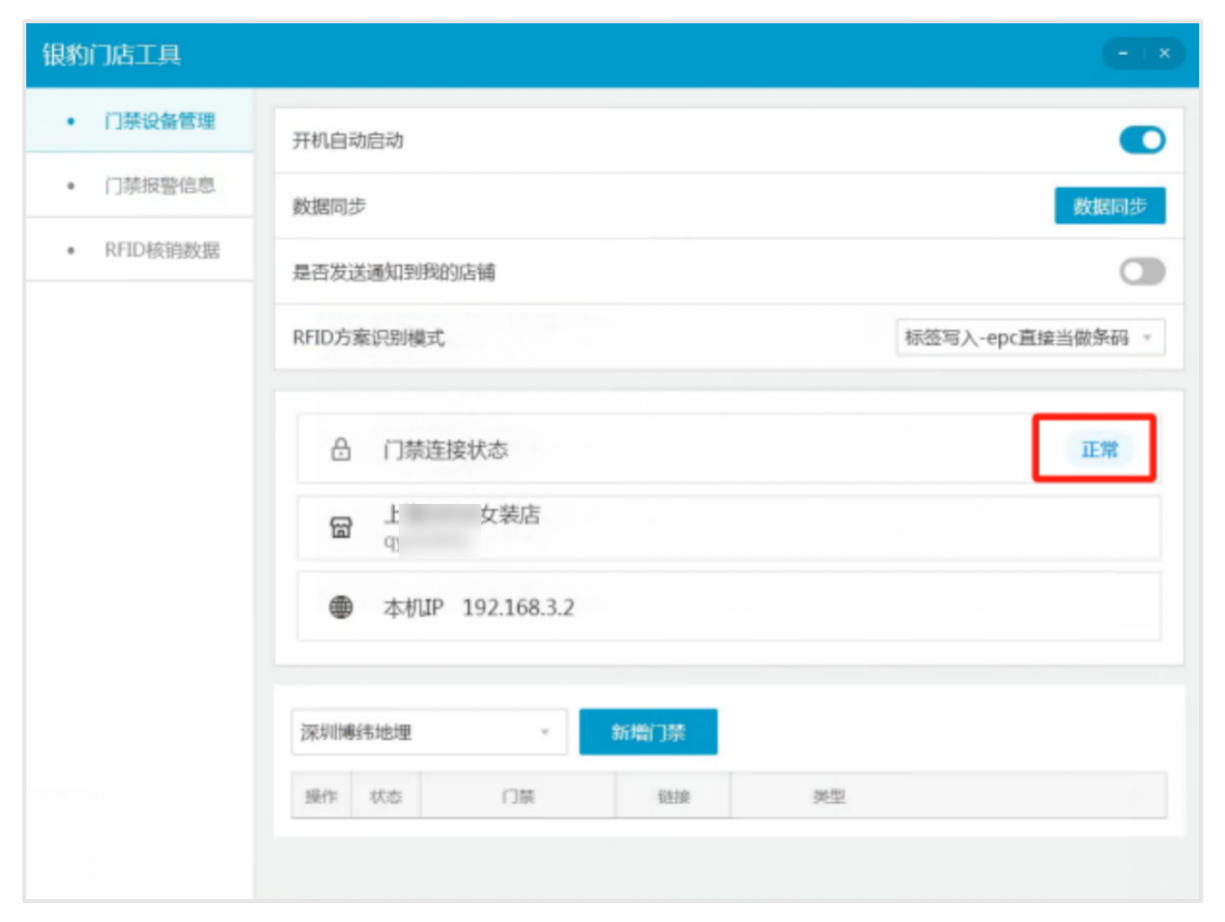1225x922 pixels.
Task: Click the lock icon beside 门禁连接状态
Action: [x=341, y=449]
